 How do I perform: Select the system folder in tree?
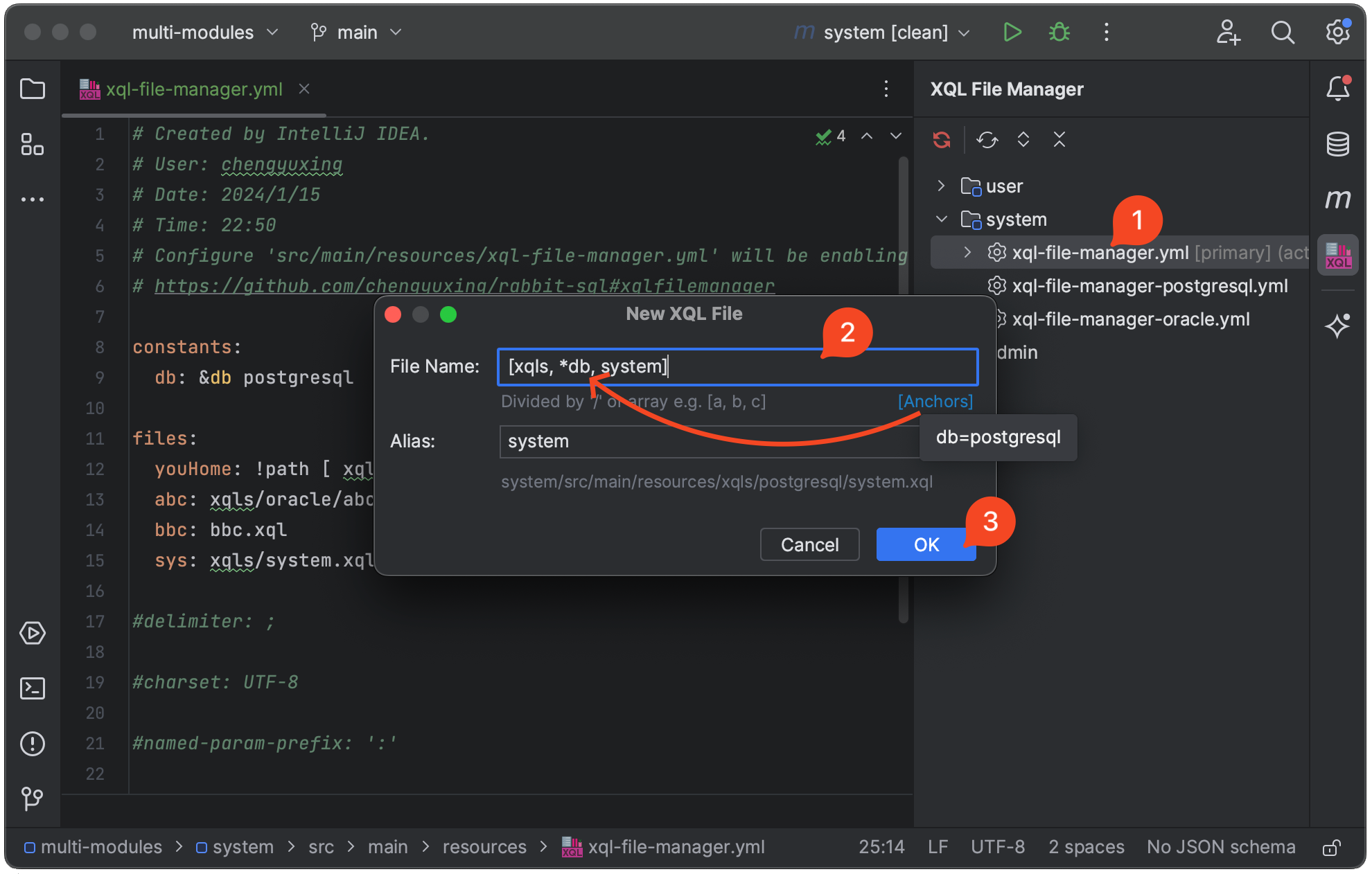[x=1016, y=219]
